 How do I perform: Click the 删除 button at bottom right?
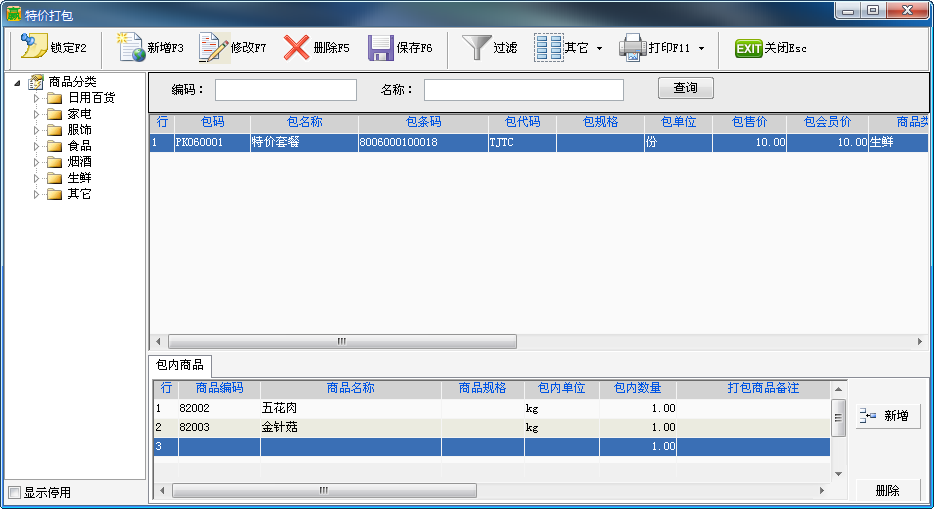[887, 490]
